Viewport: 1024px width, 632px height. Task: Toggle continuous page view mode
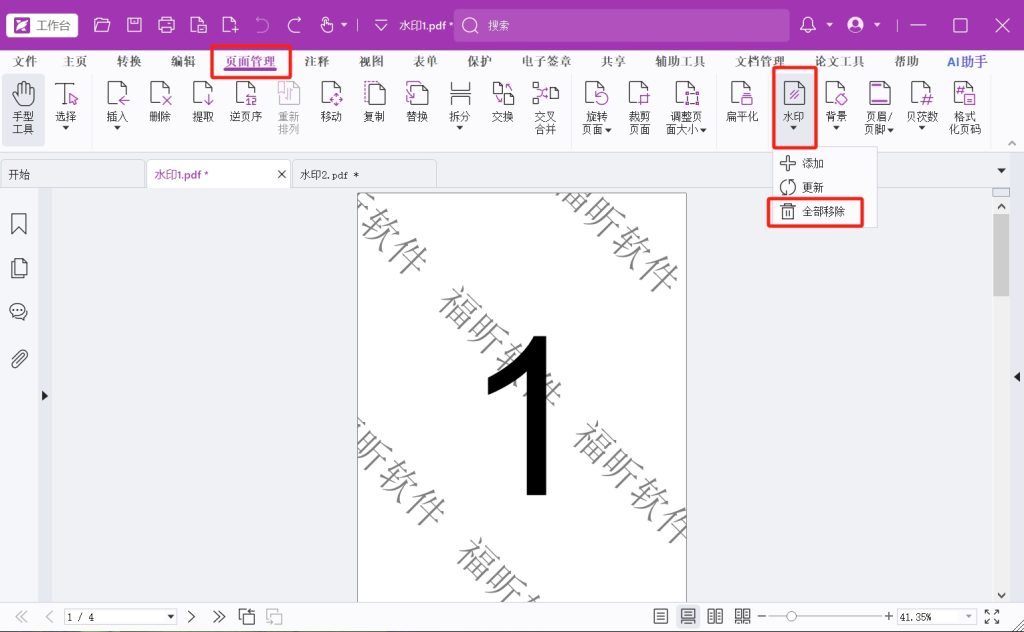[x=688, y=616]
